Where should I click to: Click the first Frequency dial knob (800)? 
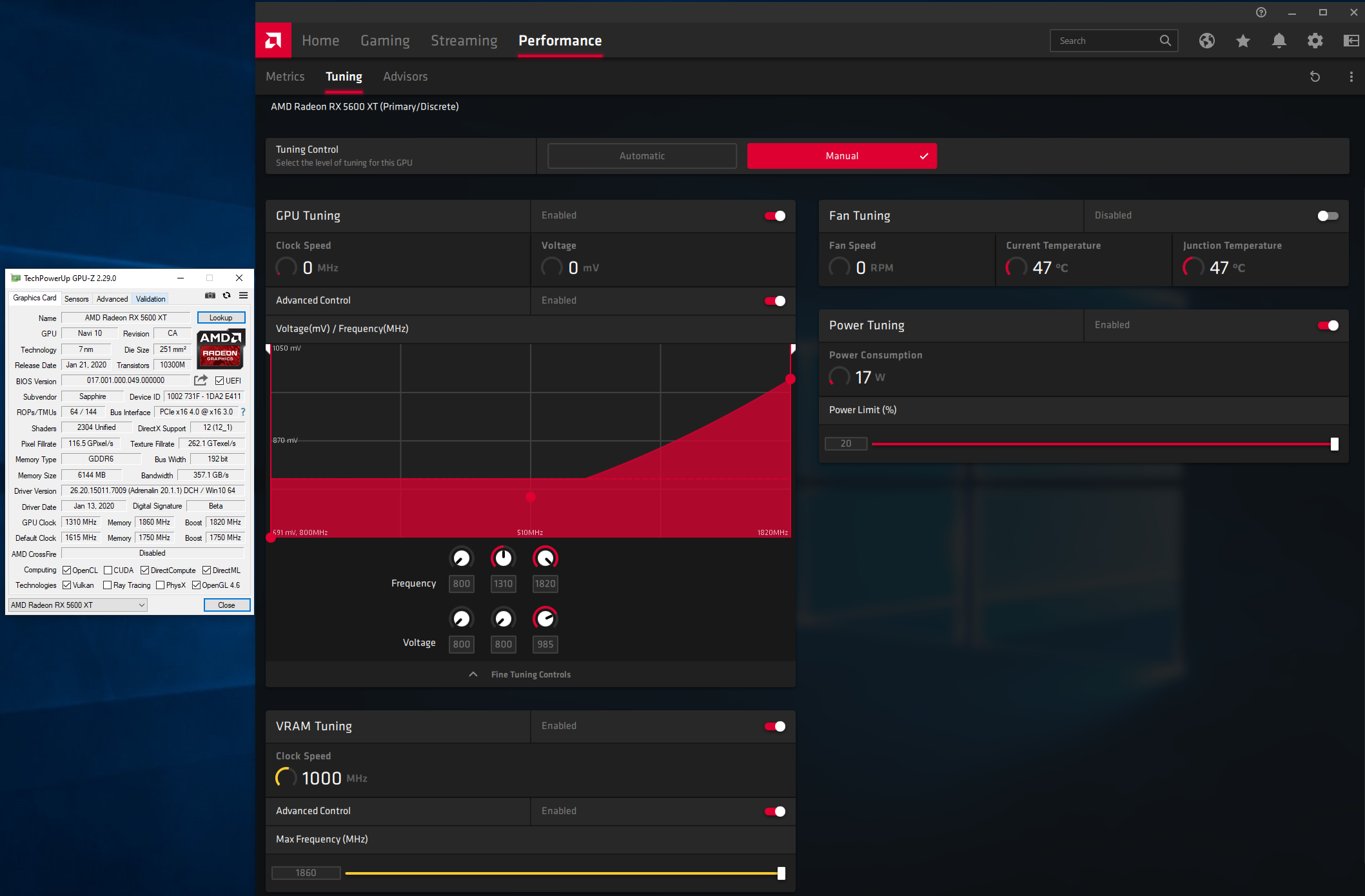(x=462, y=558)
